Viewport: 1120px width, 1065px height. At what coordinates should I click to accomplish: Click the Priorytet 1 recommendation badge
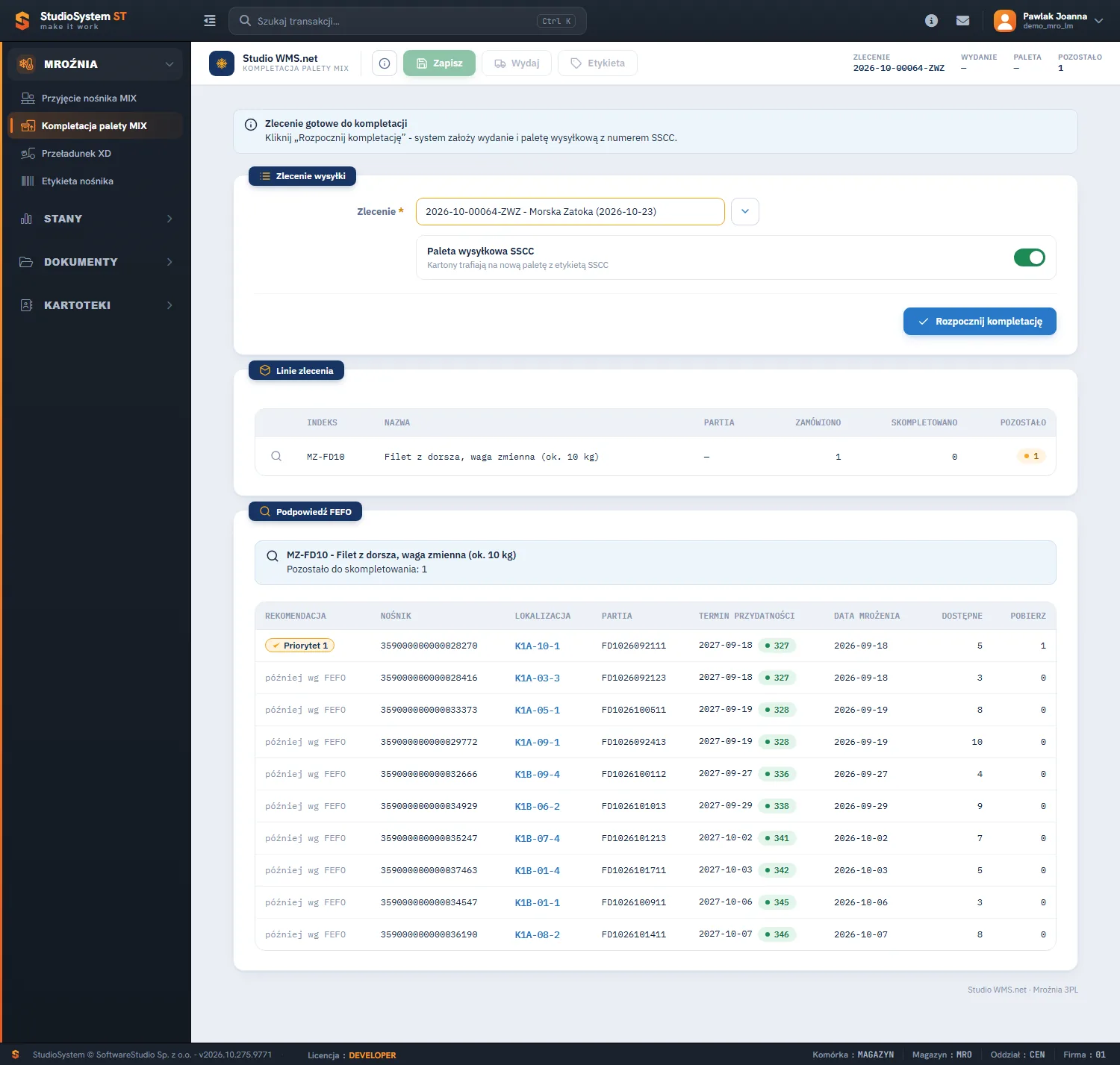tap(299, 646)
